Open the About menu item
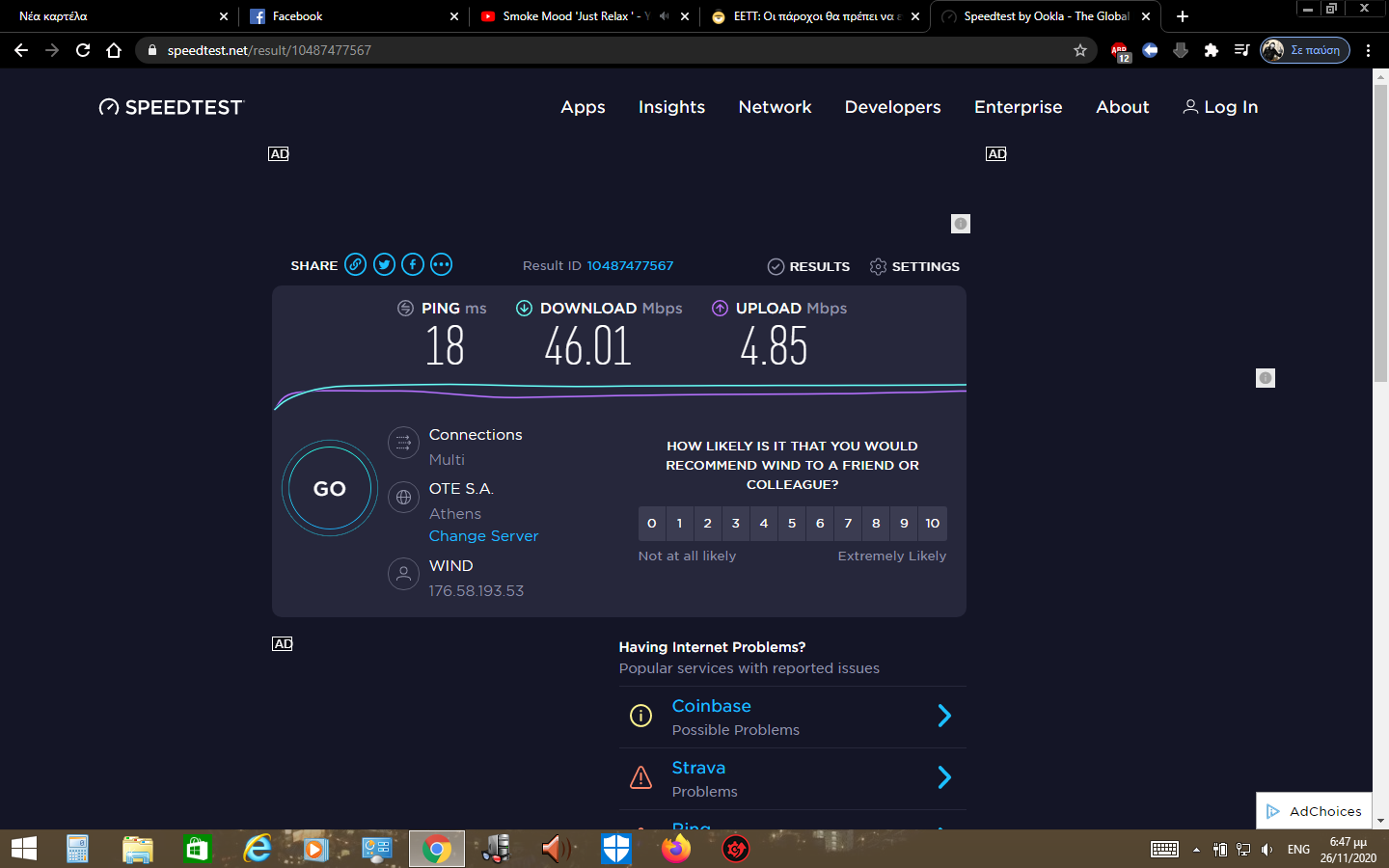Image resolution: width=1389 pixels, height=868 pixels. click(1122, 107)
